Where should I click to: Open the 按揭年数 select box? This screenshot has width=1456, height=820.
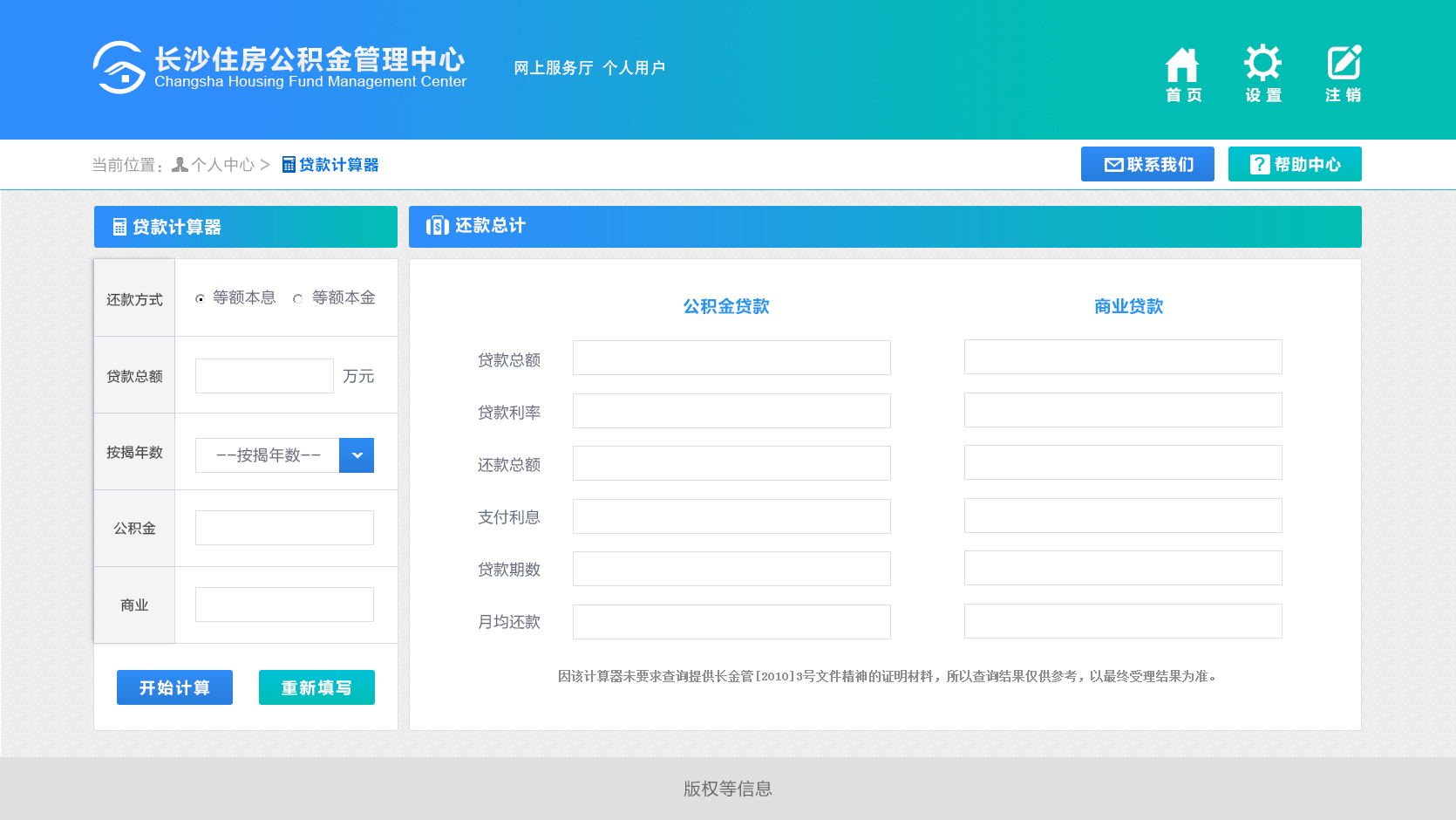pos(268,455)
